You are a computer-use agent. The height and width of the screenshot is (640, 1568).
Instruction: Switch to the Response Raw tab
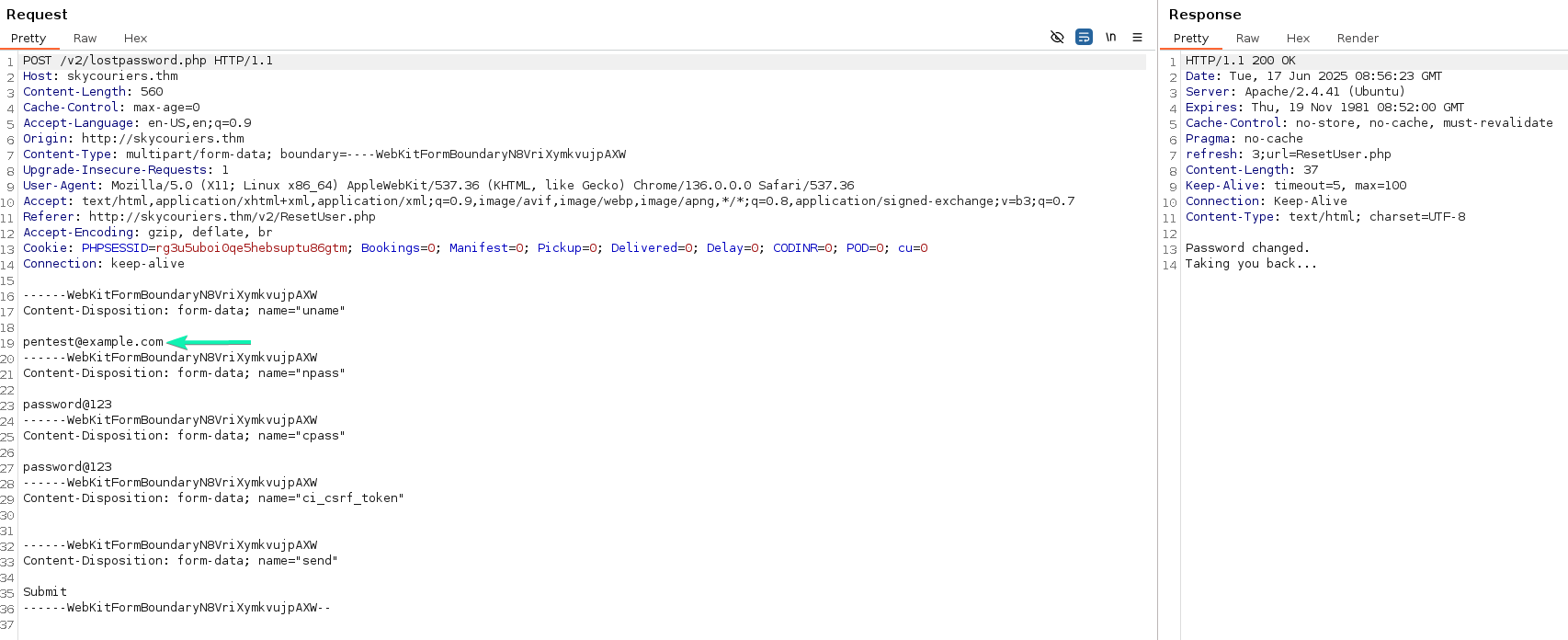[x=1247, y=38]
